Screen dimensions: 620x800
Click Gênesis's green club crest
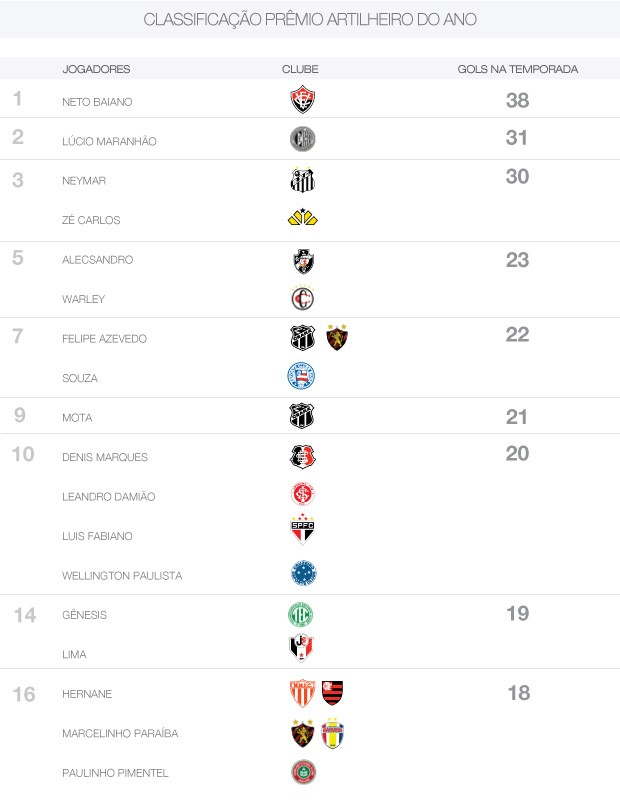302,614
